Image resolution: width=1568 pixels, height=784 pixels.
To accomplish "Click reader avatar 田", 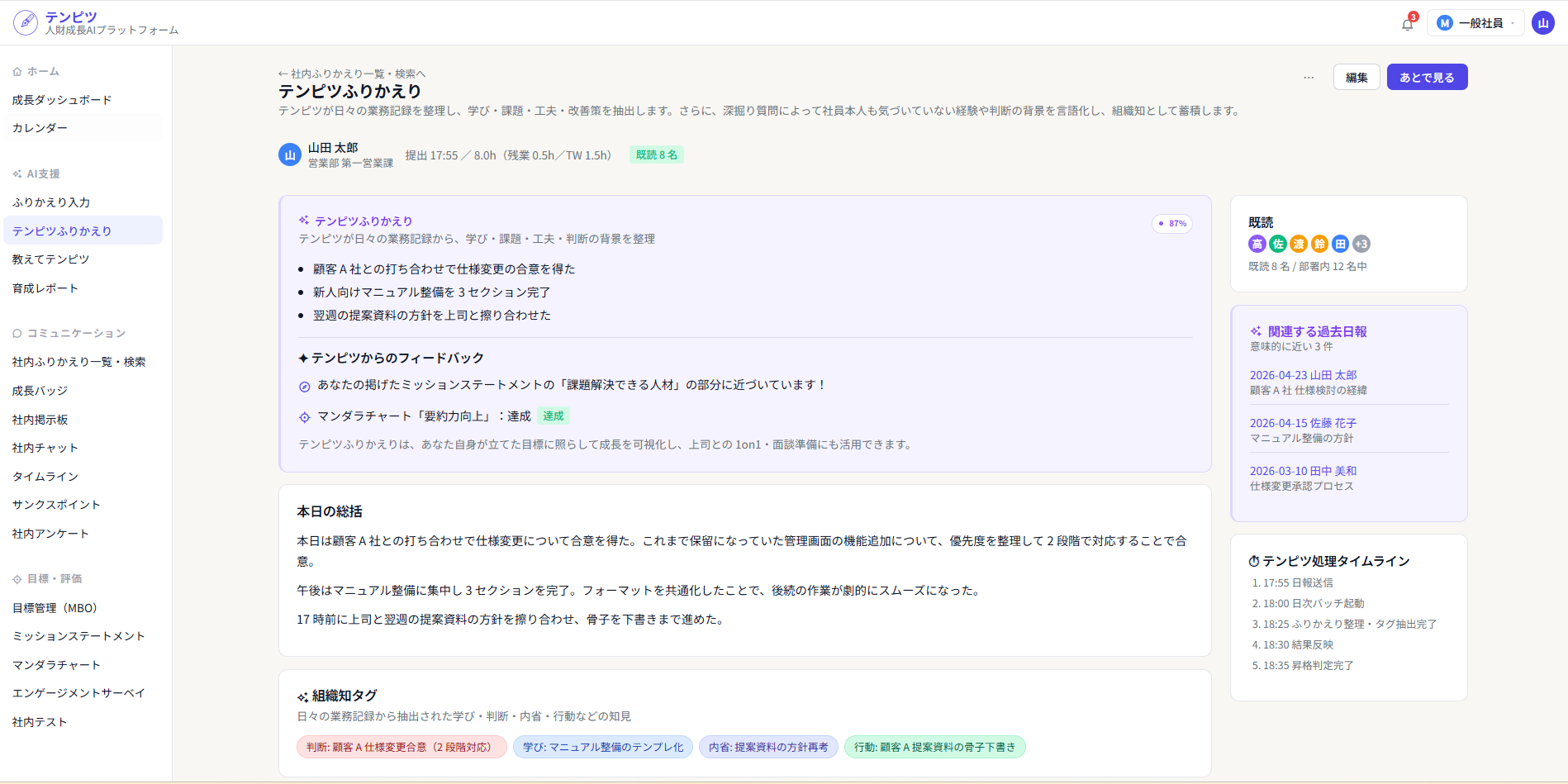I will (x=1340, y=244).
